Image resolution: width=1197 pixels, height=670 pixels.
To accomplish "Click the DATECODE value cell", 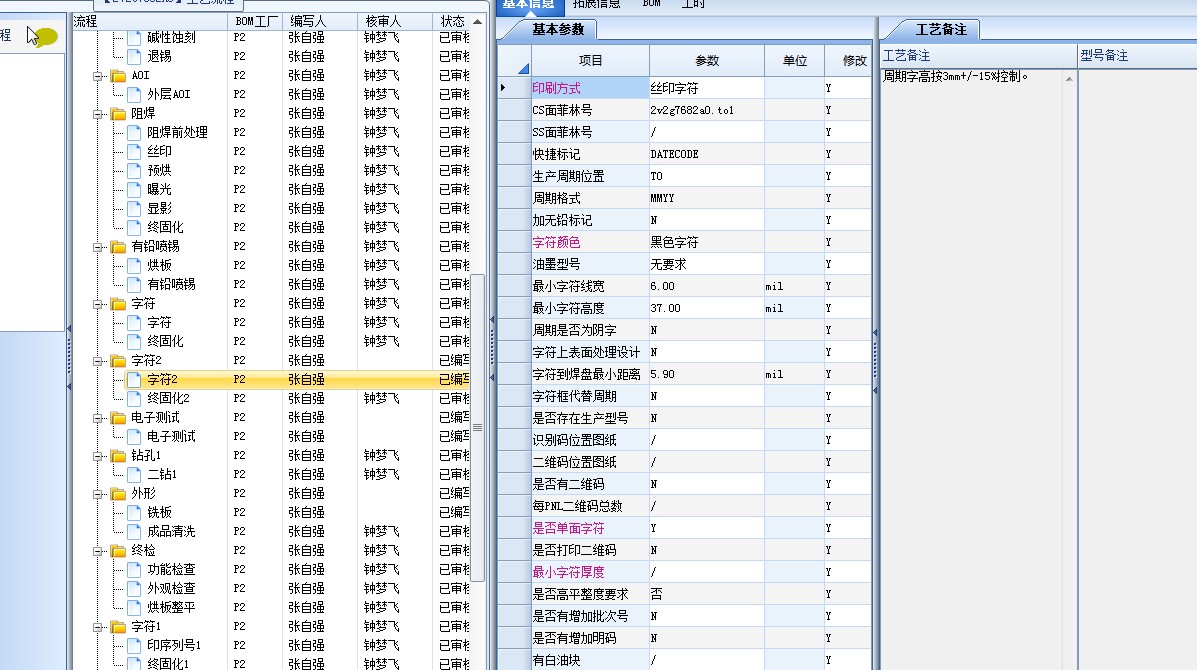I will point(706,154).
